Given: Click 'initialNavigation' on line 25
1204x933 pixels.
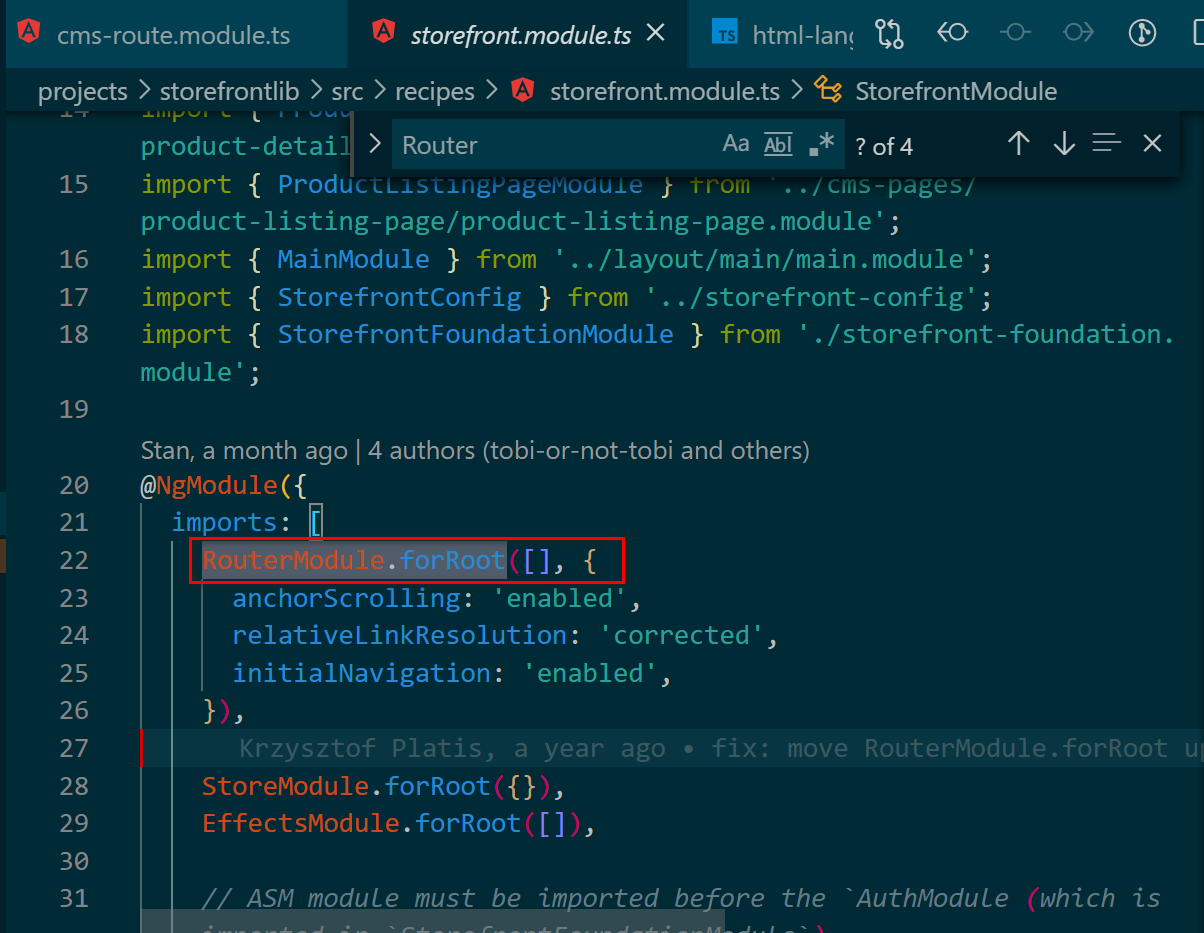Looking at the screenshot, I should tap(362, 673).
